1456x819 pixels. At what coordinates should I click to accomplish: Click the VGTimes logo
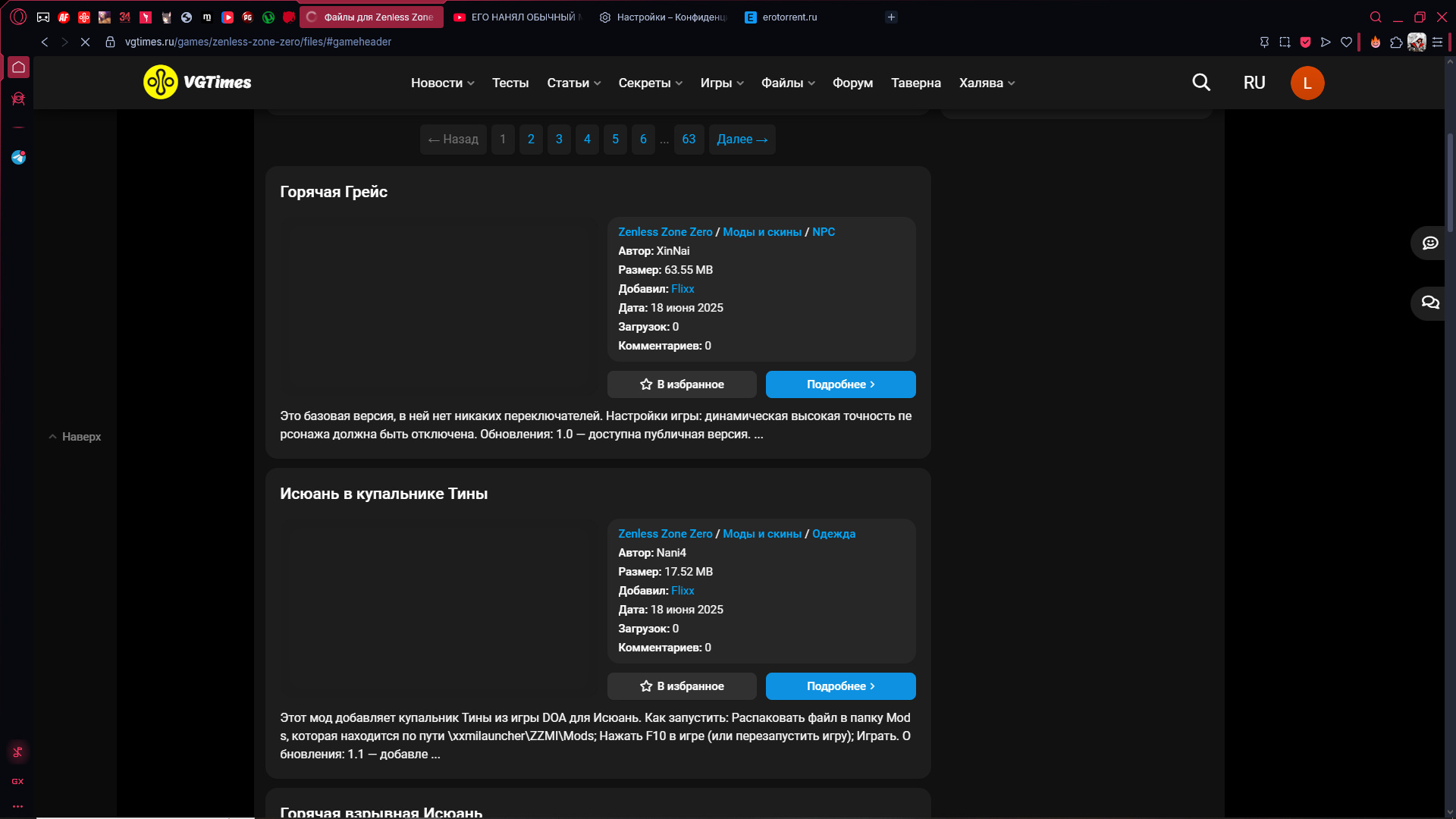[198, 83]
